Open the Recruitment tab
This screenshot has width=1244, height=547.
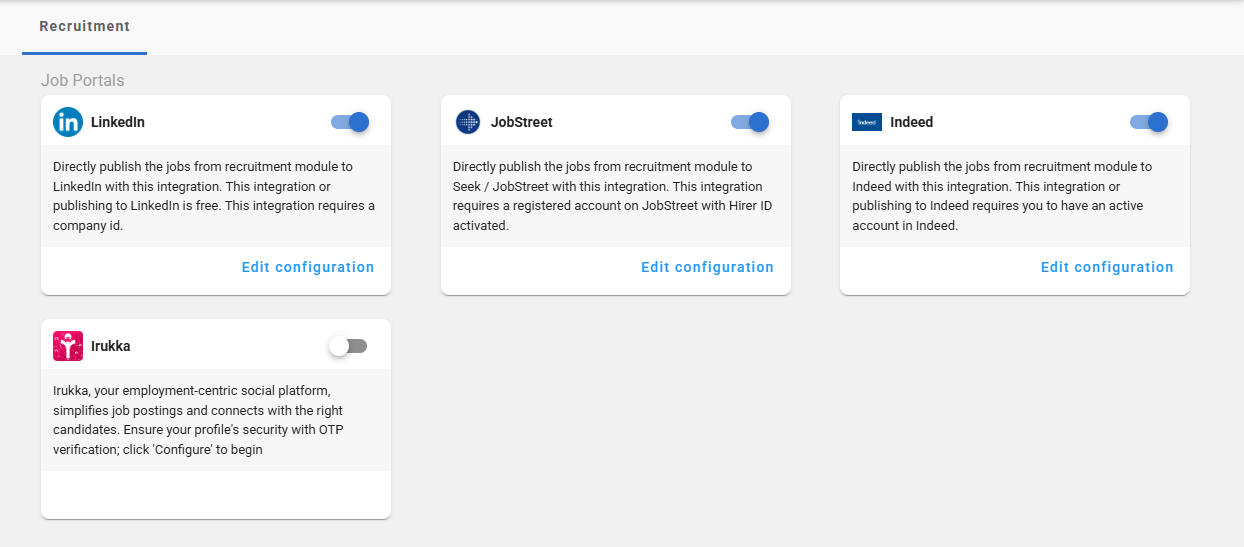(x=85, y=26)
